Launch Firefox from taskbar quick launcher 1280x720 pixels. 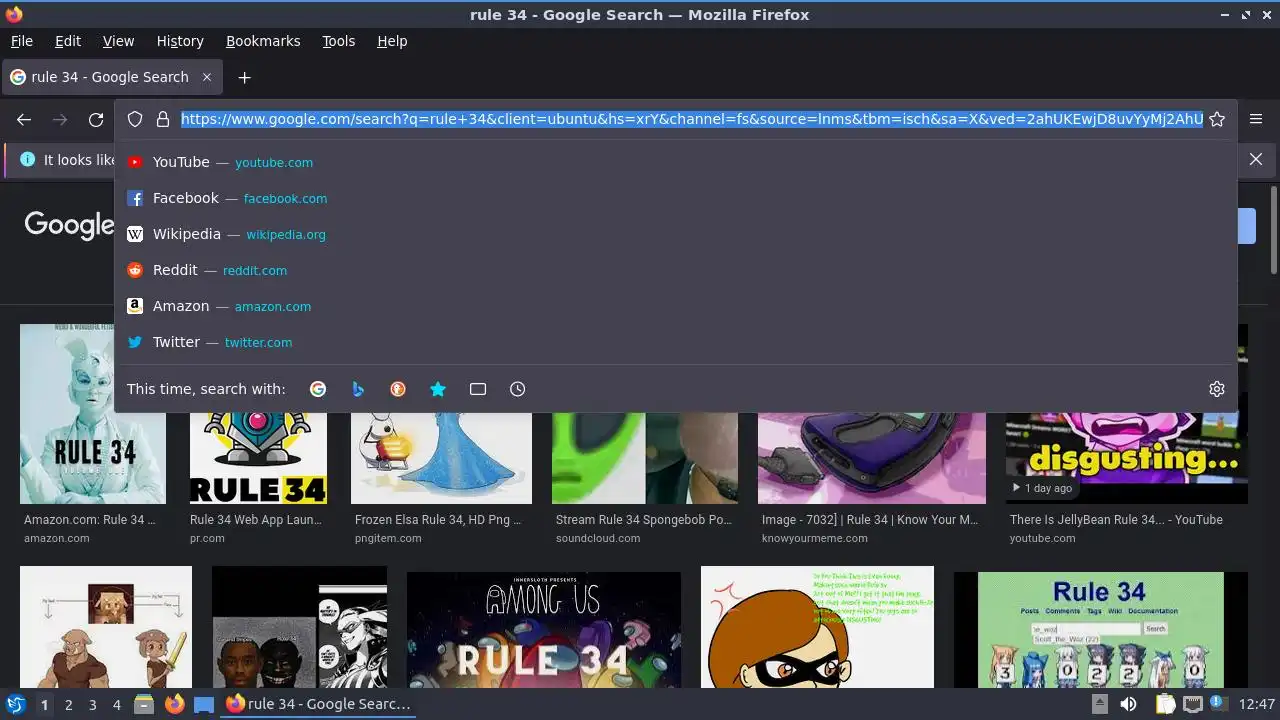(174, 704)
